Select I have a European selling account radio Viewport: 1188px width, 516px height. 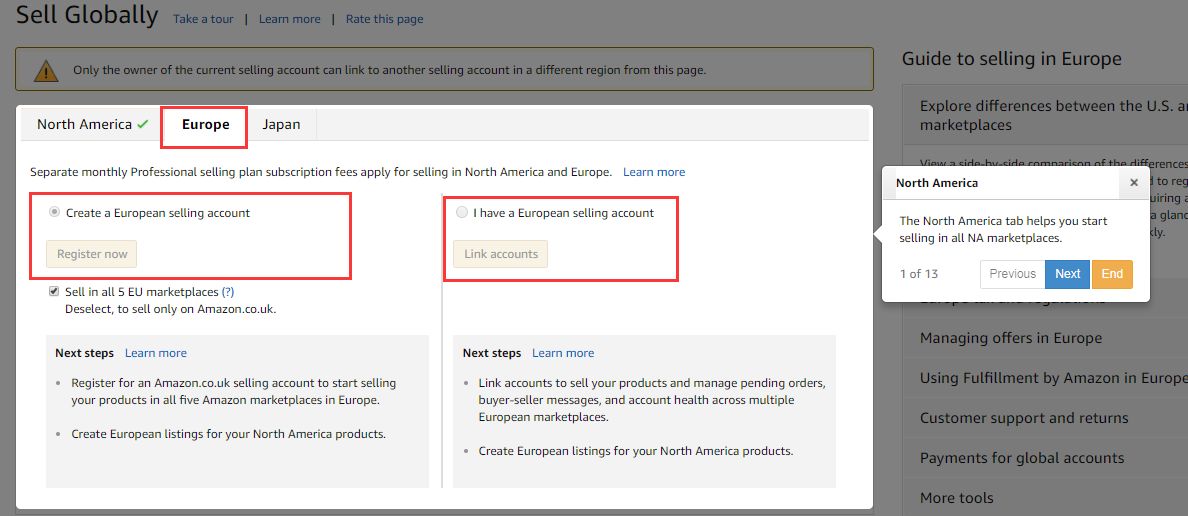[461, 213]
